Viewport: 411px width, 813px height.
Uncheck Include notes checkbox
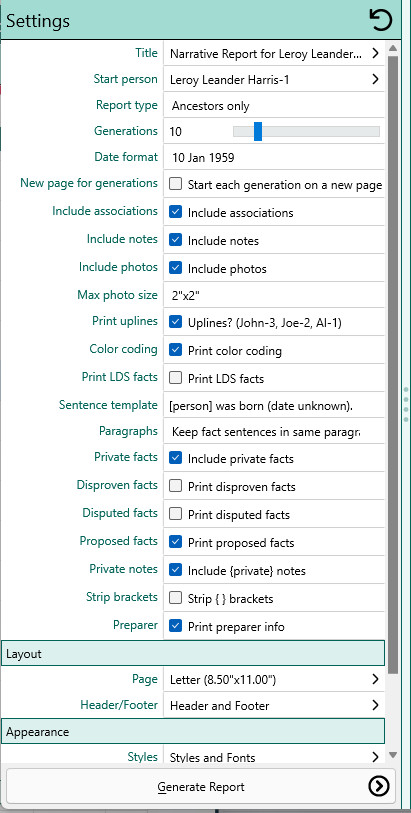click(x=176, y=240)
